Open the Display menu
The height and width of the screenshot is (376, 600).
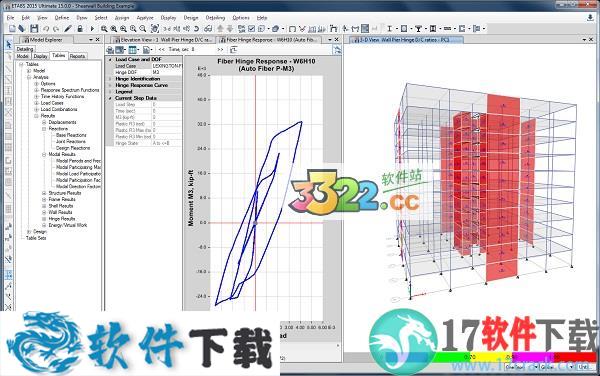[x=168, y=18]
